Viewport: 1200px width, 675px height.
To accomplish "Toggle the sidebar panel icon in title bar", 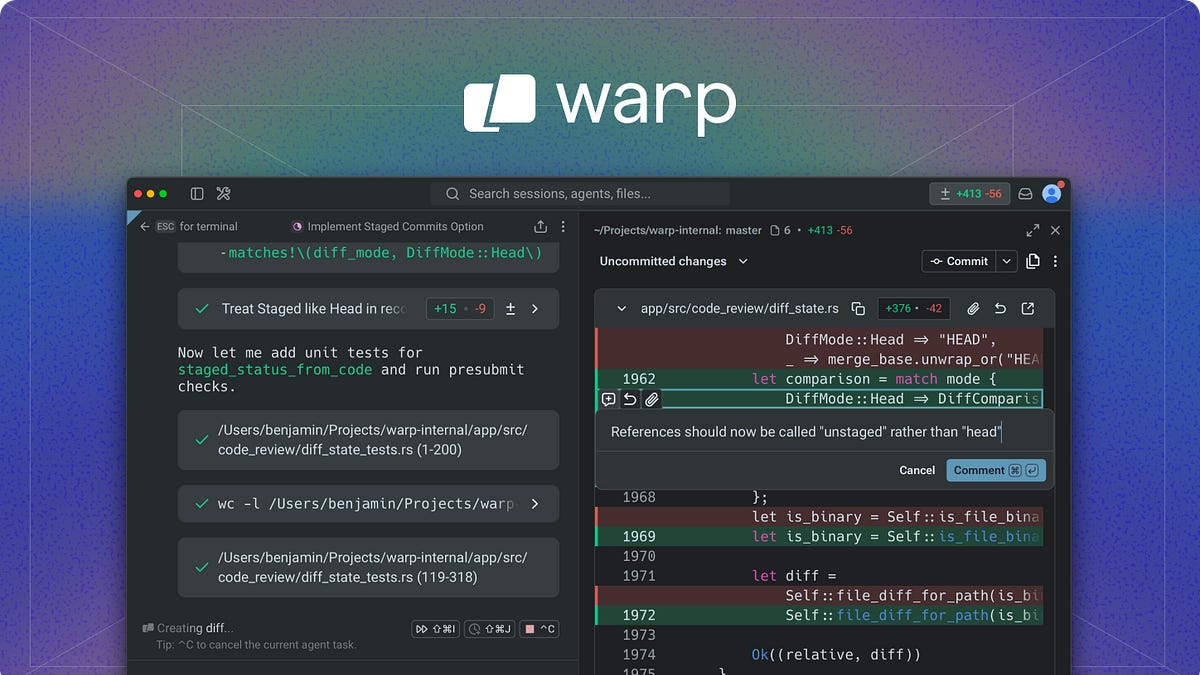I will click(197, 194).
